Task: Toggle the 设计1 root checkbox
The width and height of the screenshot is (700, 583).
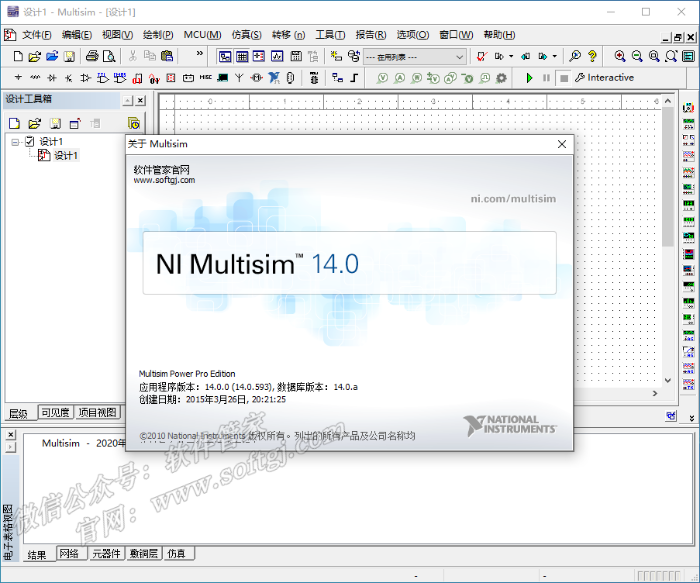Action: tap(30, 142)
